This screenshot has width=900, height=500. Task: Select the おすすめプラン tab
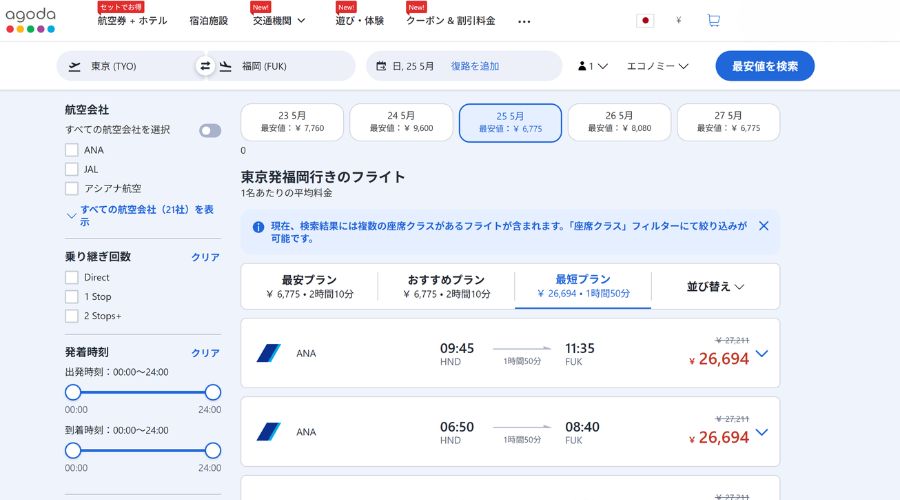[446, 286]
